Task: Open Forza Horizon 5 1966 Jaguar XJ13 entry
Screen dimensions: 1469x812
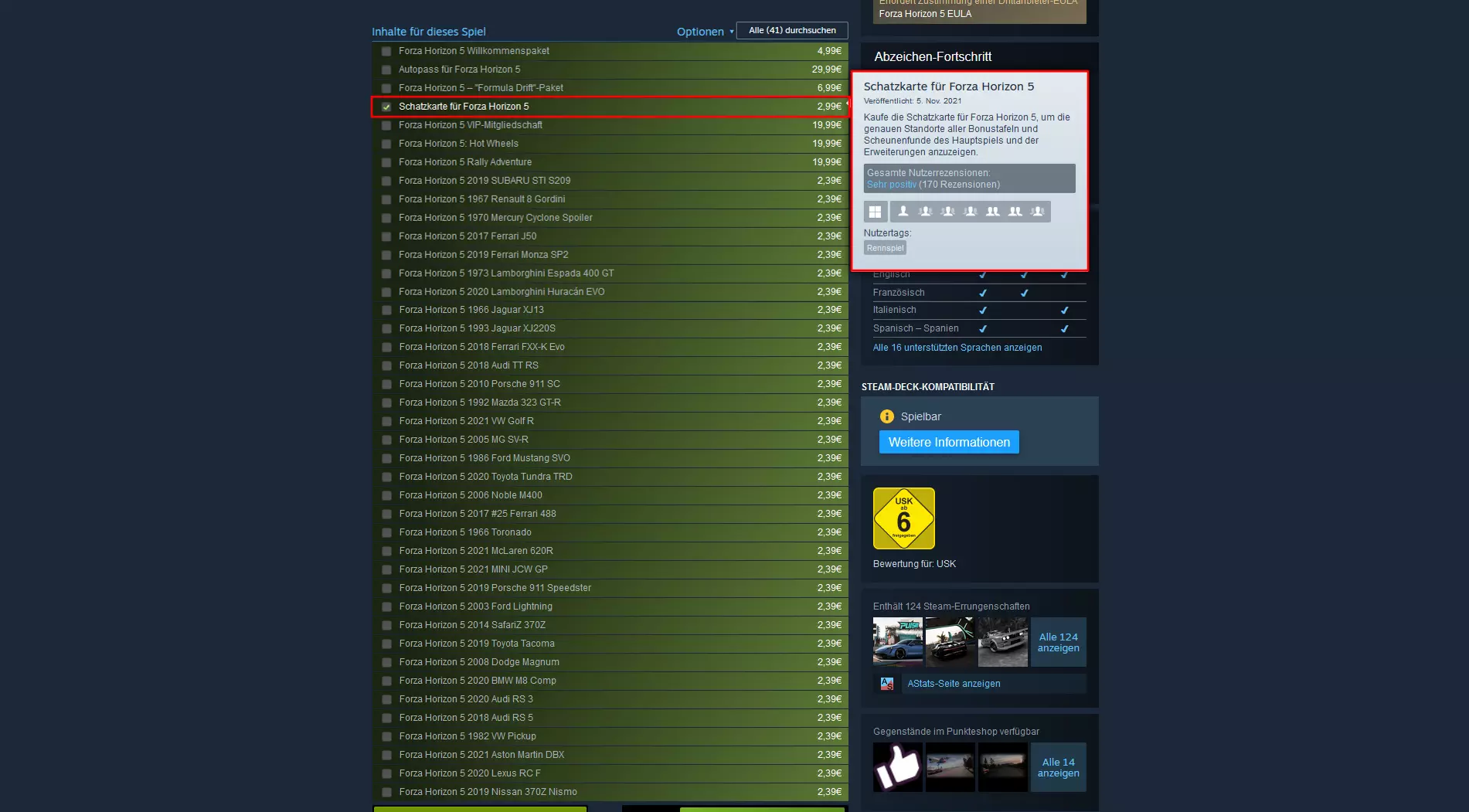Action: pos(610,310)
